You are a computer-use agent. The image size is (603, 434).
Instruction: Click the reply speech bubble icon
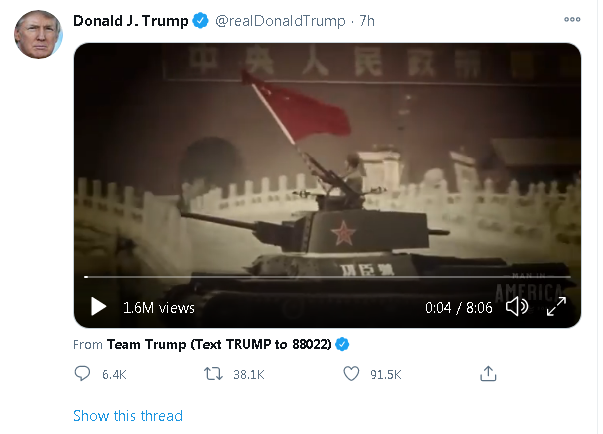(x=82, y=373)
